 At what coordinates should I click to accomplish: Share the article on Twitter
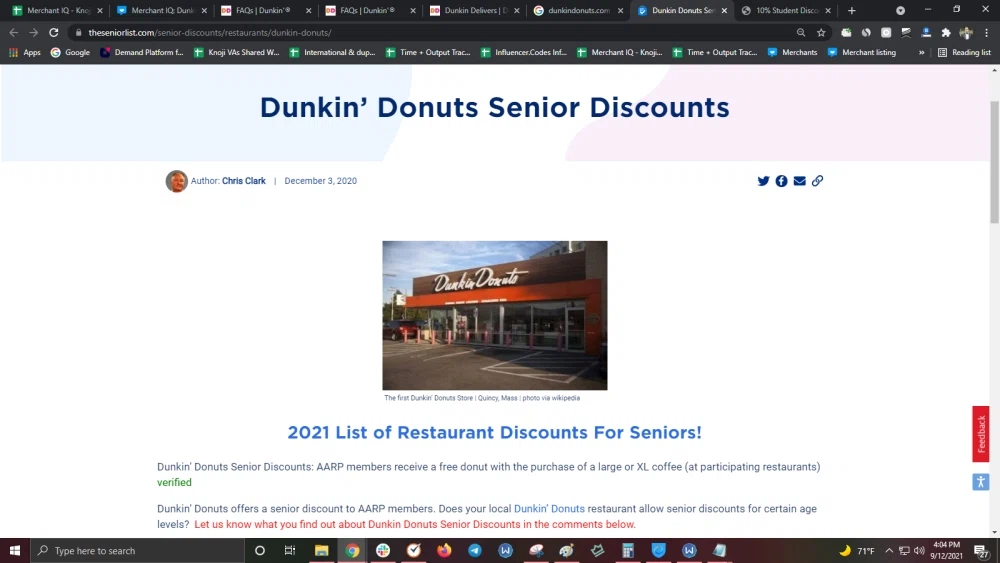coord(763,181)
